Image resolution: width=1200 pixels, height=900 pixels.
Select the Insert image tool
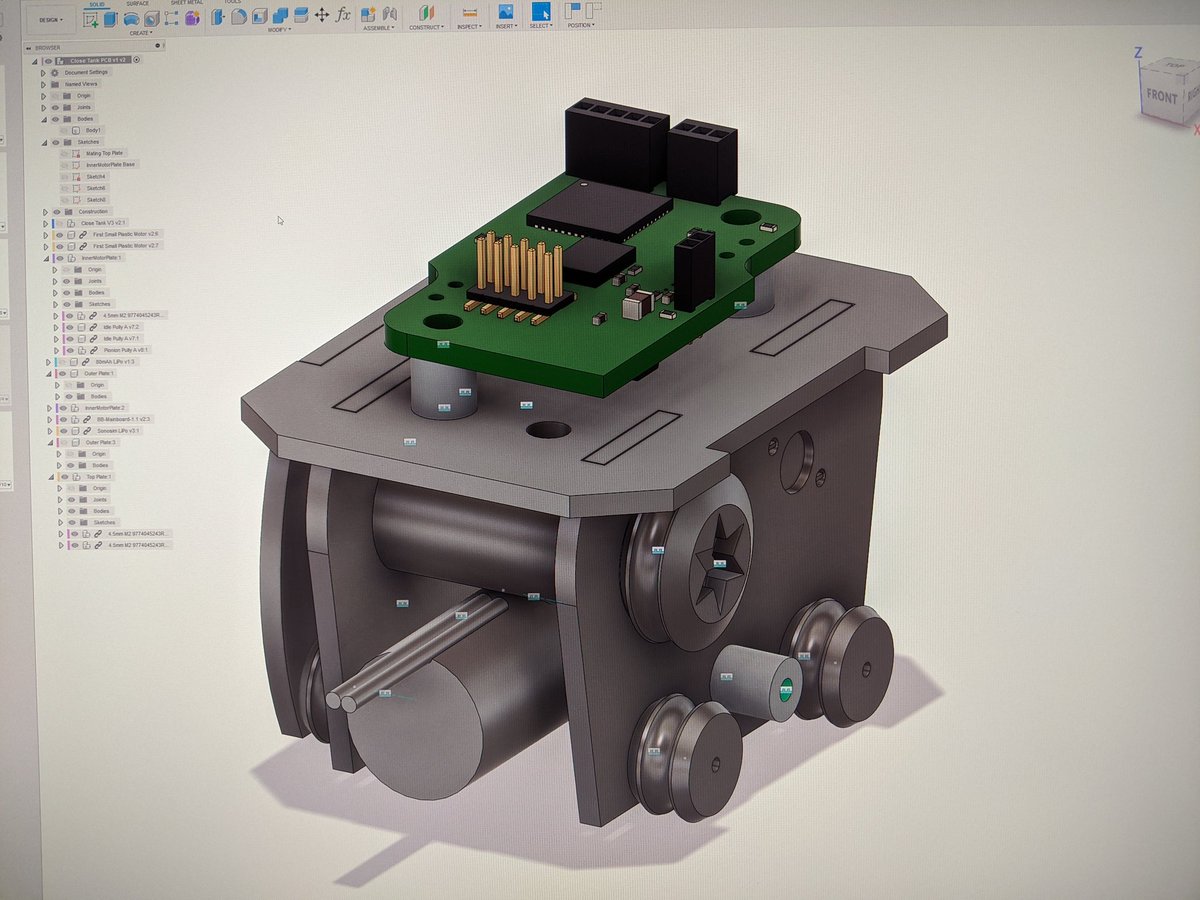point(506,12)
